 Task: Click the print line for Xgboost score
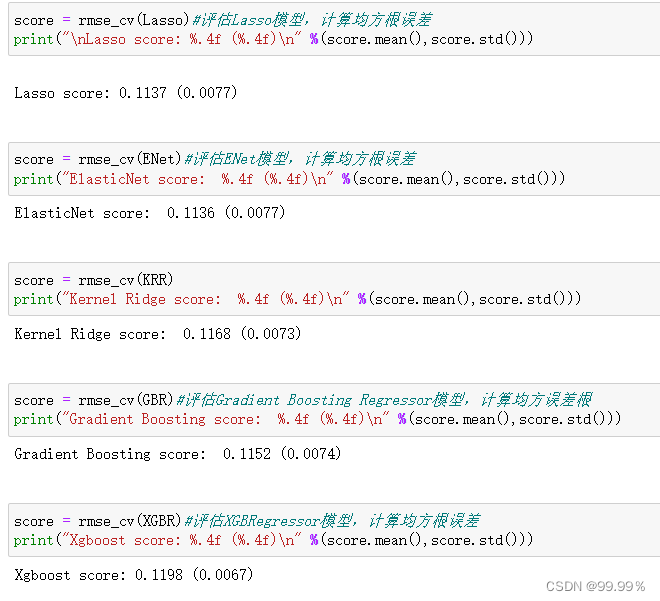tap(273, 540)
